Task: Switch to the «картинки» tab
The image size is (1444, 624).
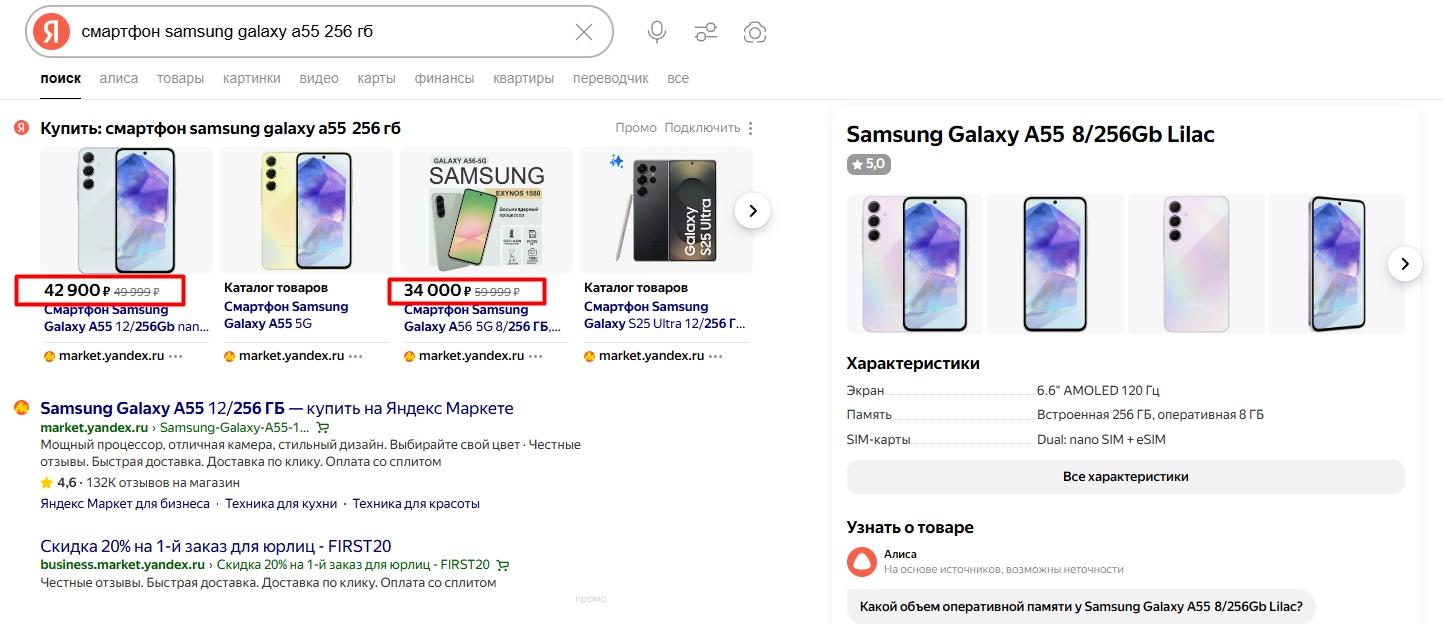Action: (252, 78)
